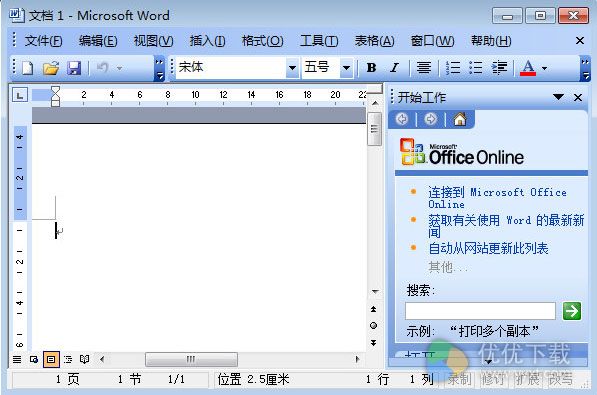597x395 pixels.
Task: Go back in the task pane
Action: pos(402,119)
